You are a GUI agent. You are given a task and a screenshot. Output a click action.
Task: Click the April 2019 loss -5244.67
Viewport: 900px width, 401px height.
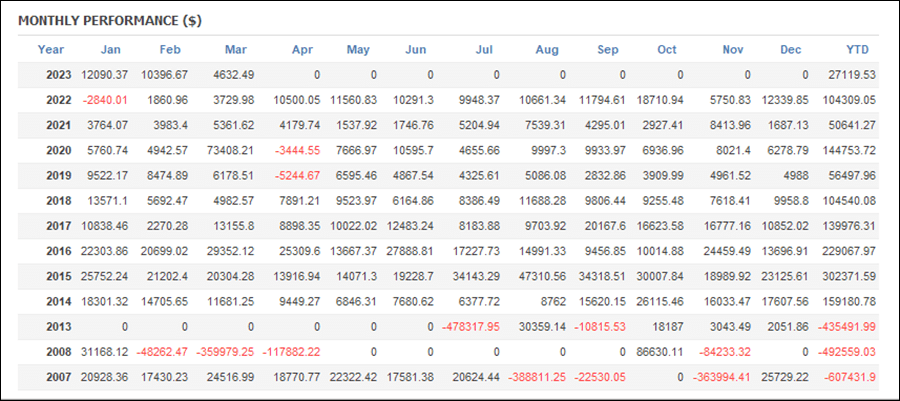[296, 176]
